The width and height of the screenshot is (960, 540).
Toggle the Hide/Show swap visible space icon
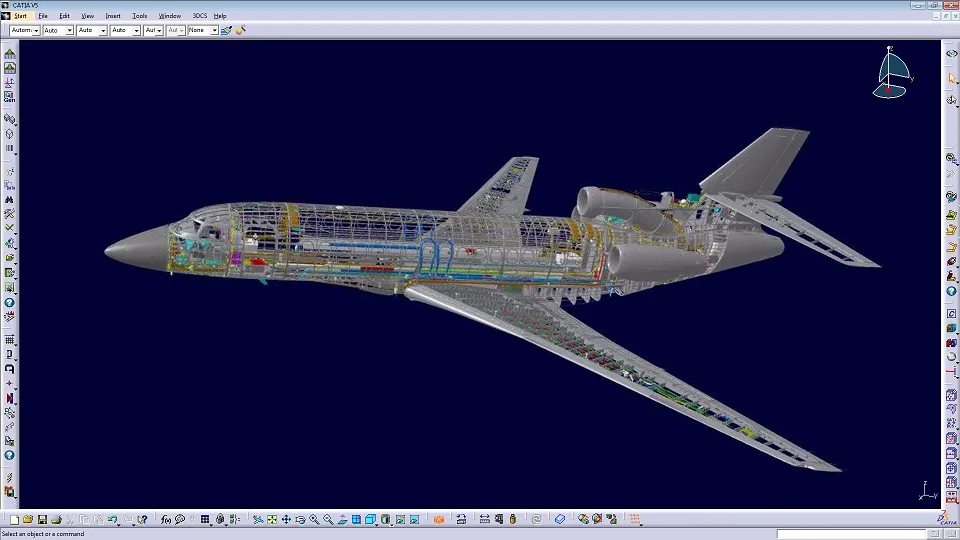coord(415,520)
